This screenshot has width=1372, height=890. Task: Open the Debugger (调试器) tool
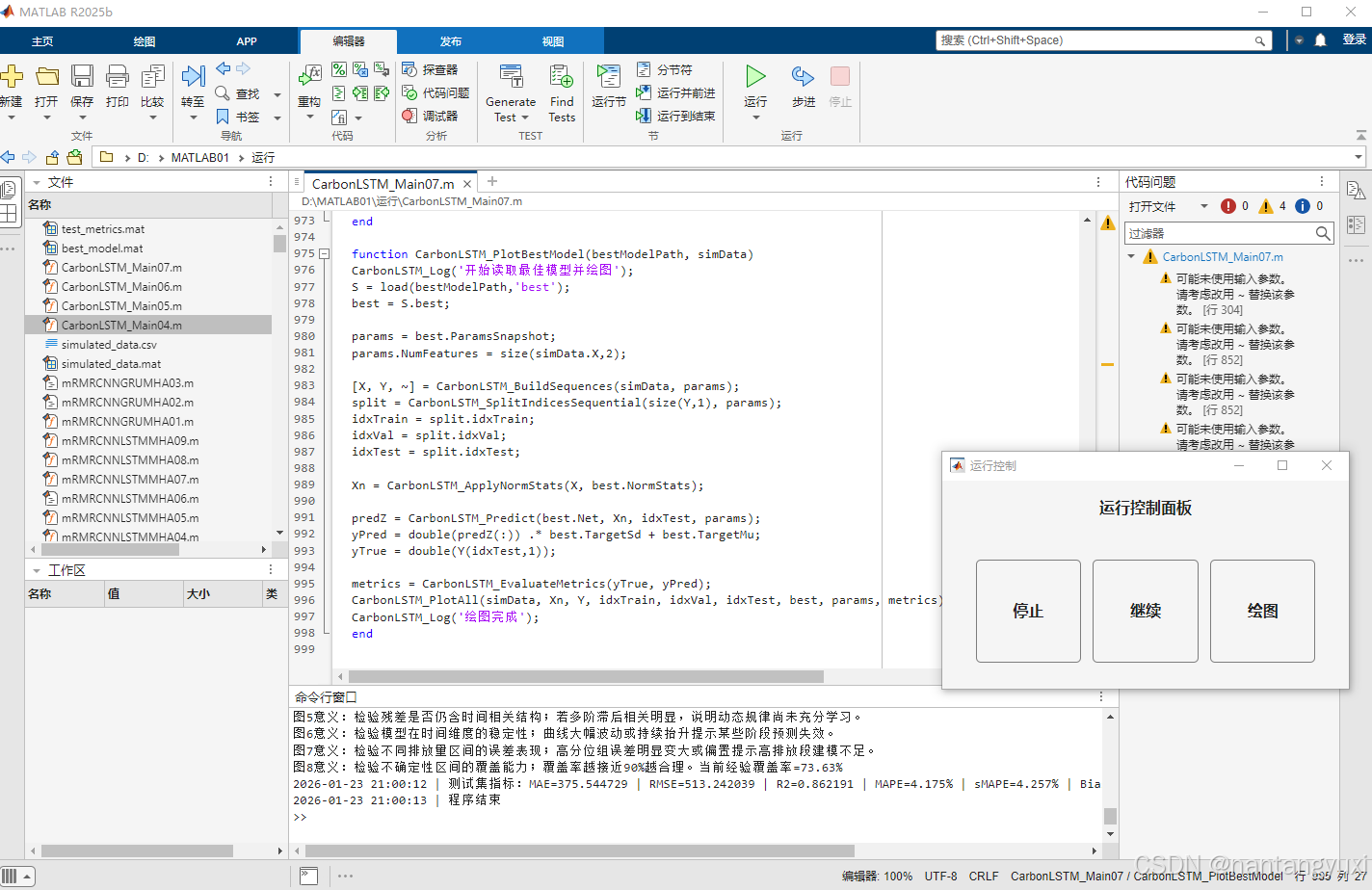430,116
